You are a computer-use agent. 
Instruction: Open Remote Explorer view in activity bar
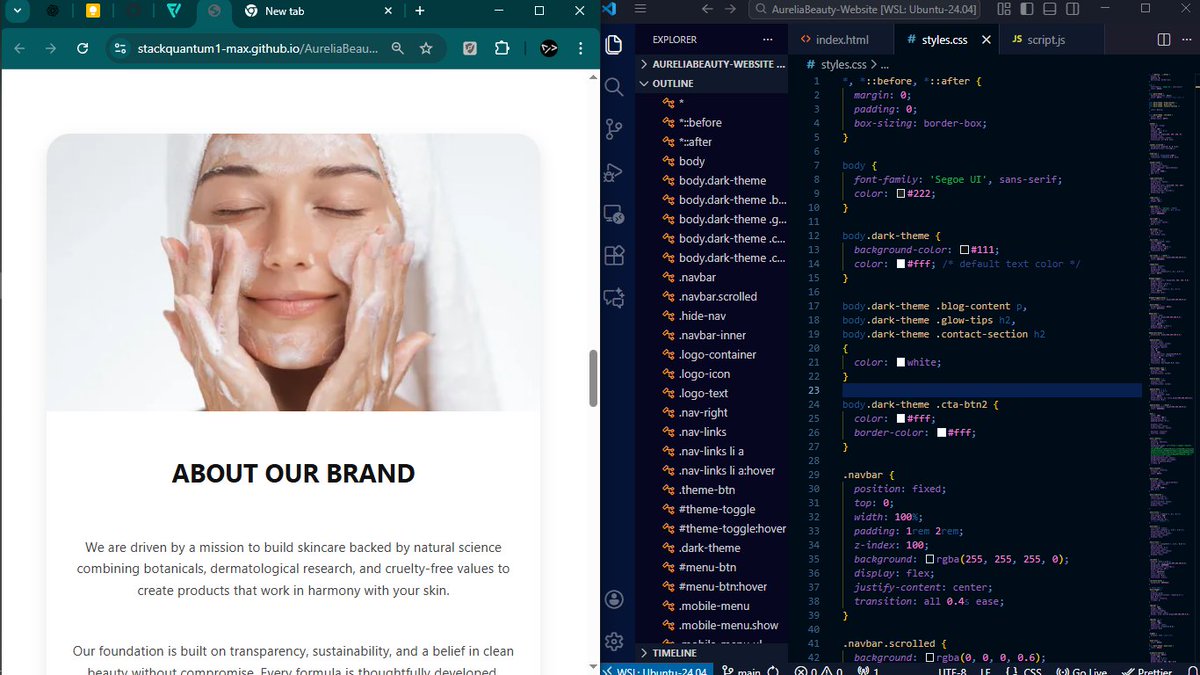pos(614,214)
